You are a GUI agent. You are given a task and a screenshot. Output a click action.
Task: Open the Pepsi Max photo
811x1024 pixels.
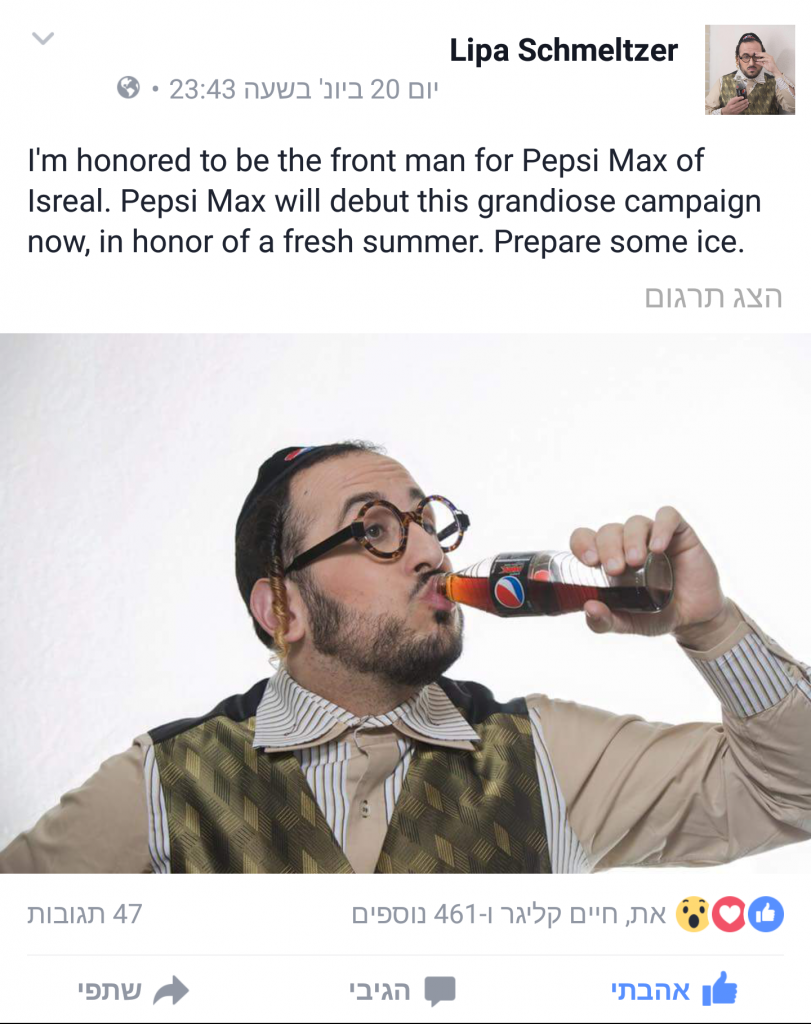tap(406, 603)
